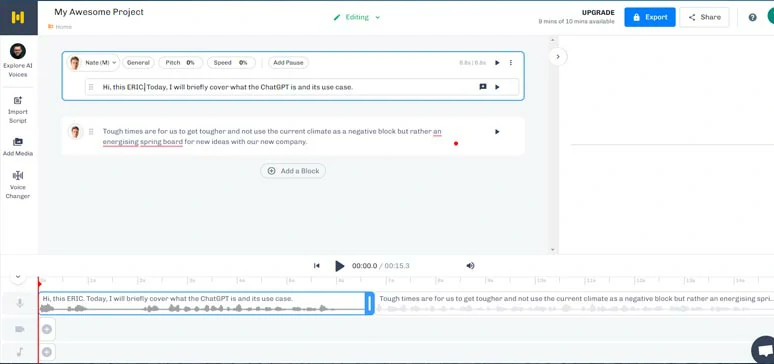The height and width of the screenshot is (364, 774).
Task: Open comment icon on ERIC sentence
Action: click(x=483, y=87)
